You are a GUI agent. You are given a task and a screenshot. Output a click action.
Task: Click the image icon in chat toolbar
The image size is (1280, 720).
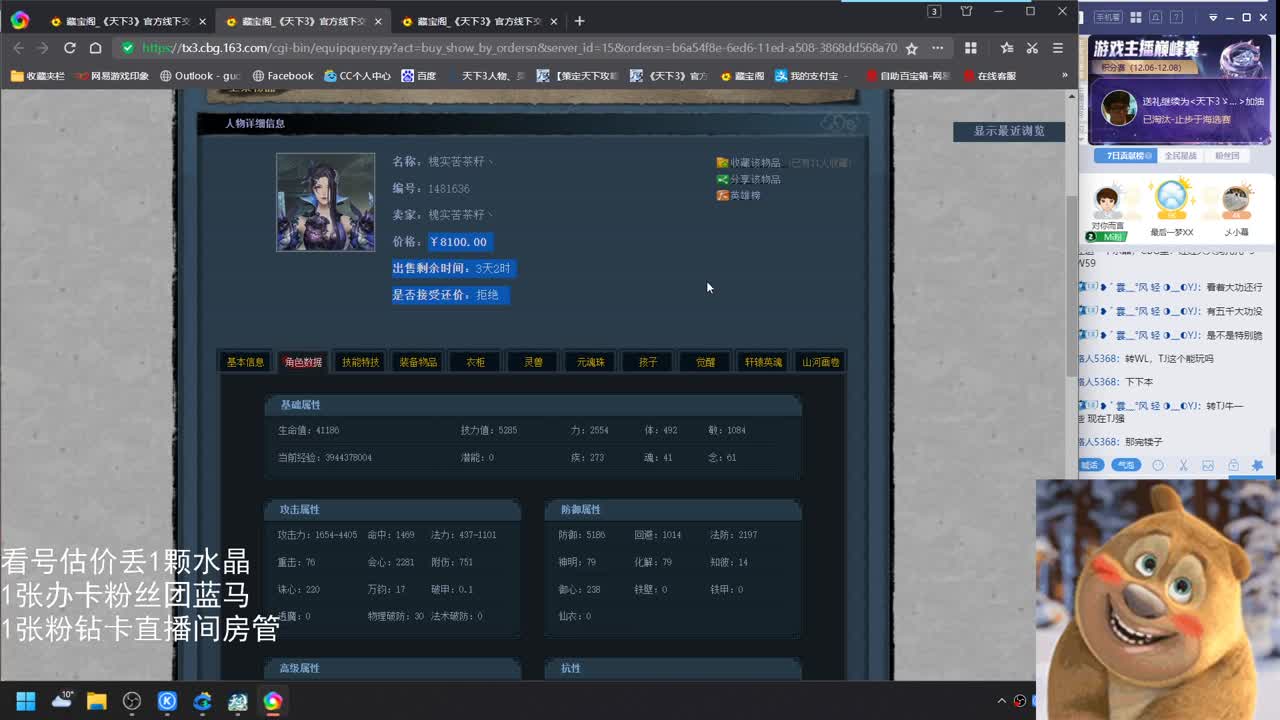coord(1208,465)
